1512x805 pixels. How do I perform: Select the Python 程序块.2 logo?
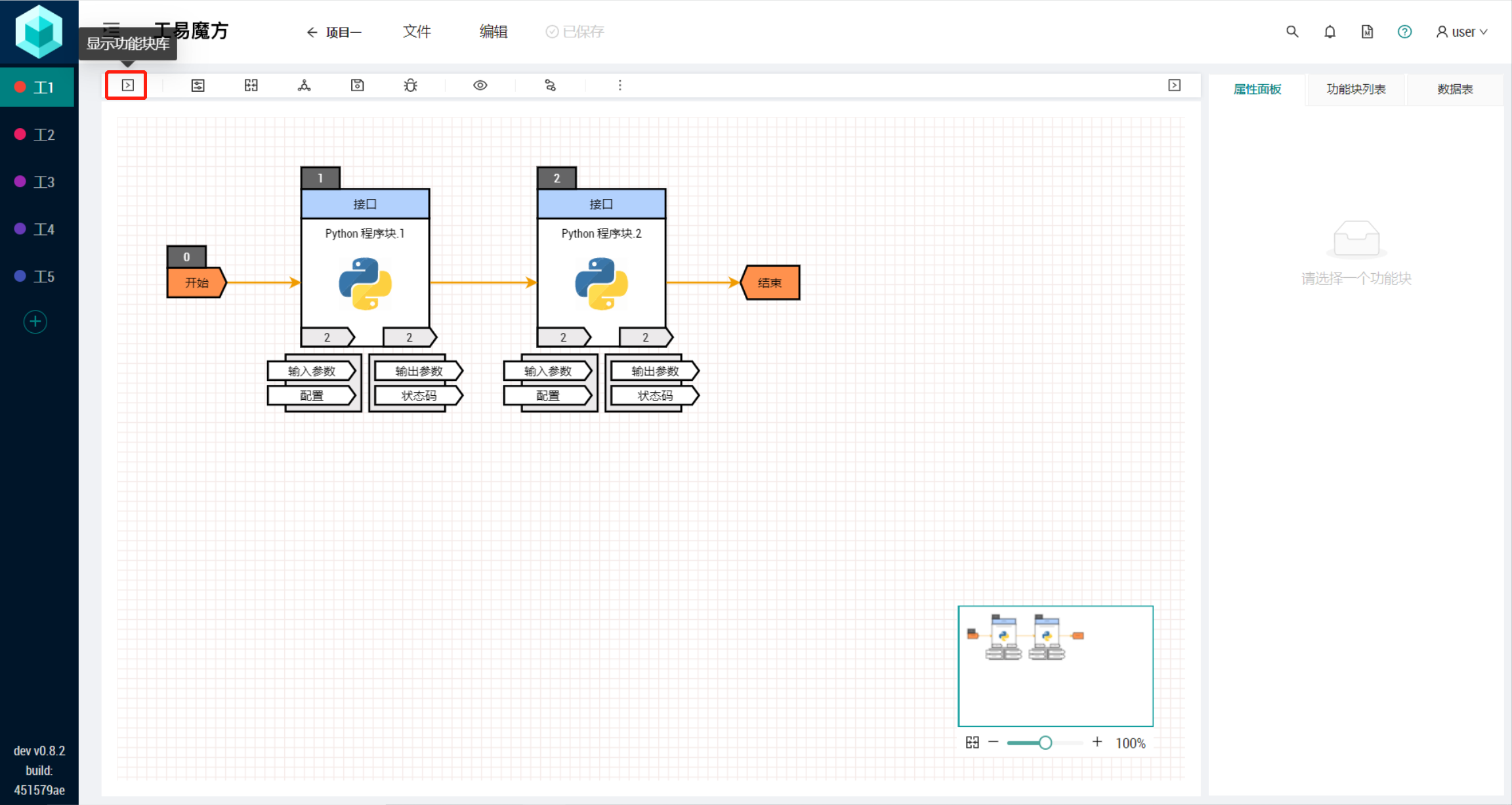(x=601, y=284)
